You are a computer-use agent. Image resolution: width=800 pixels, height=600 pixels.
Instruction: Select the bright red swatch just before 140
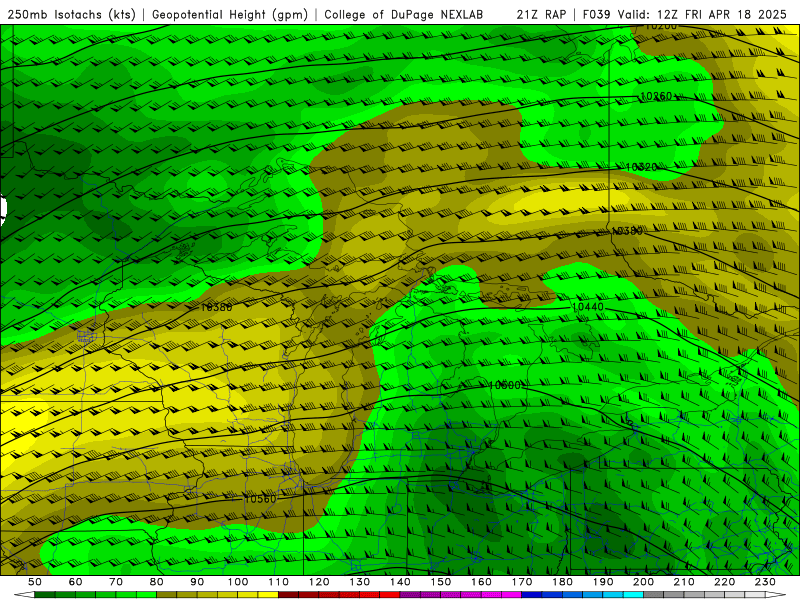tap(390, 595)
